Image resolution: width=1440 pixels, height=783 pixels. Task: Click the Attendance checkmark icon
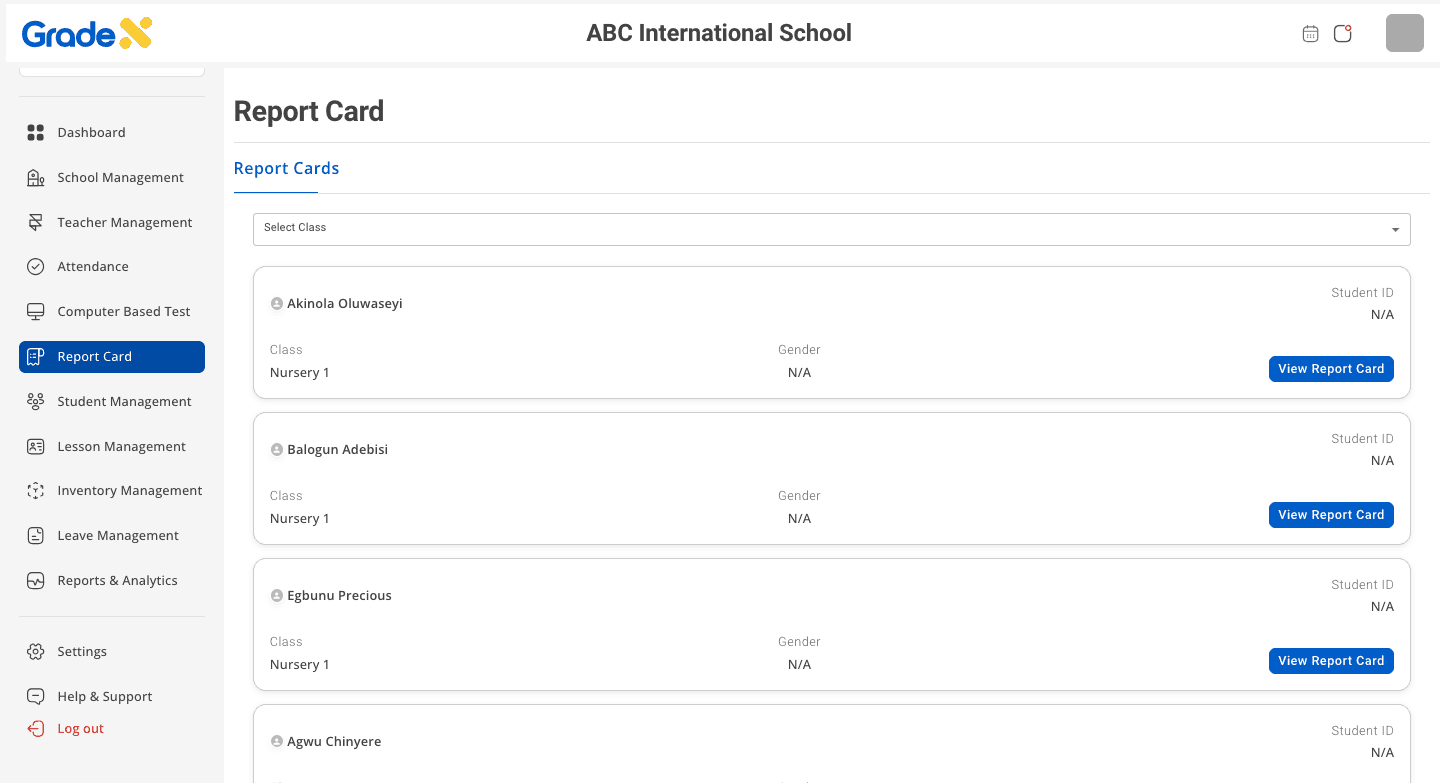[x=36, y=267]
